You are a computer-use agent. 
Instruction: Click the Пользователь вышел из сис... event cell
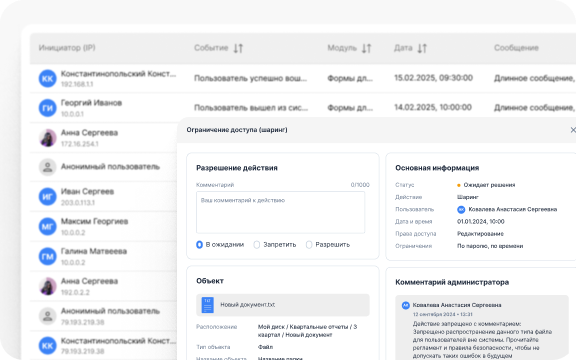(251, 108)
